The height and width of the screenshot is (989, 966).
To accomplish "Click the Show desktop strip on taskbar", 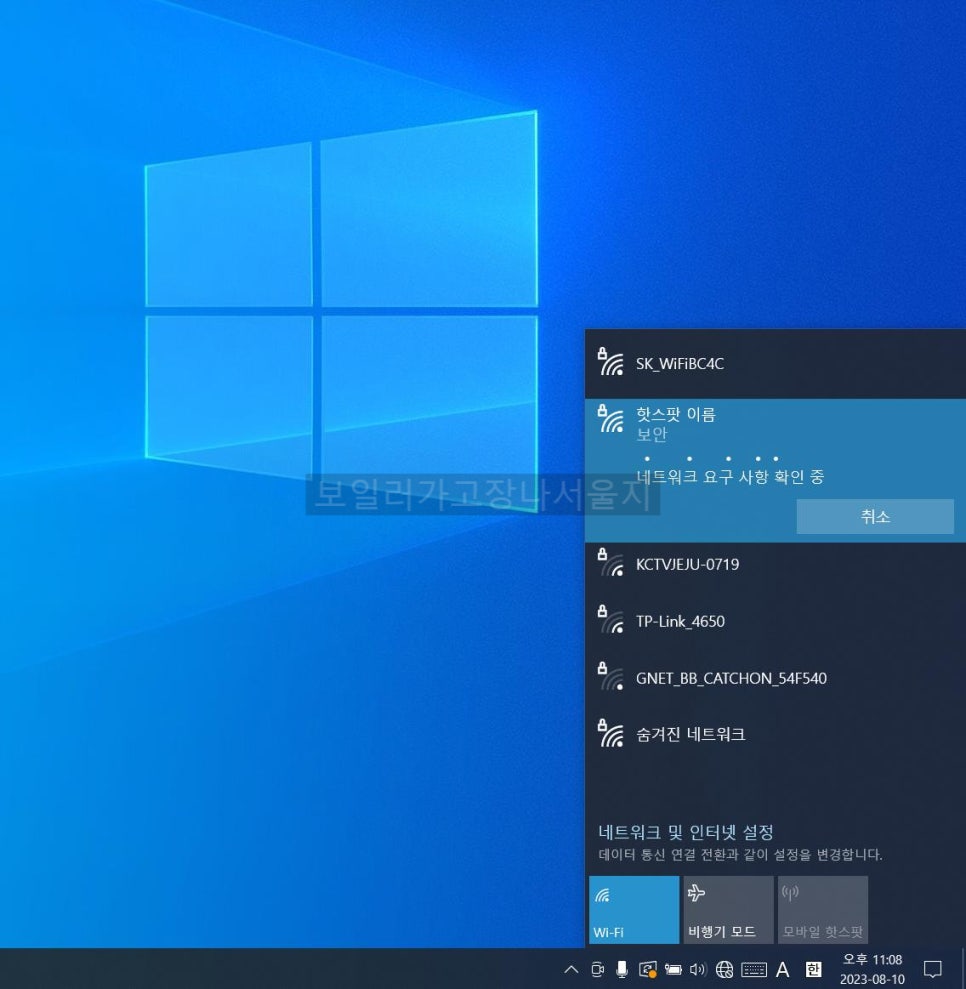I will 963,969.
